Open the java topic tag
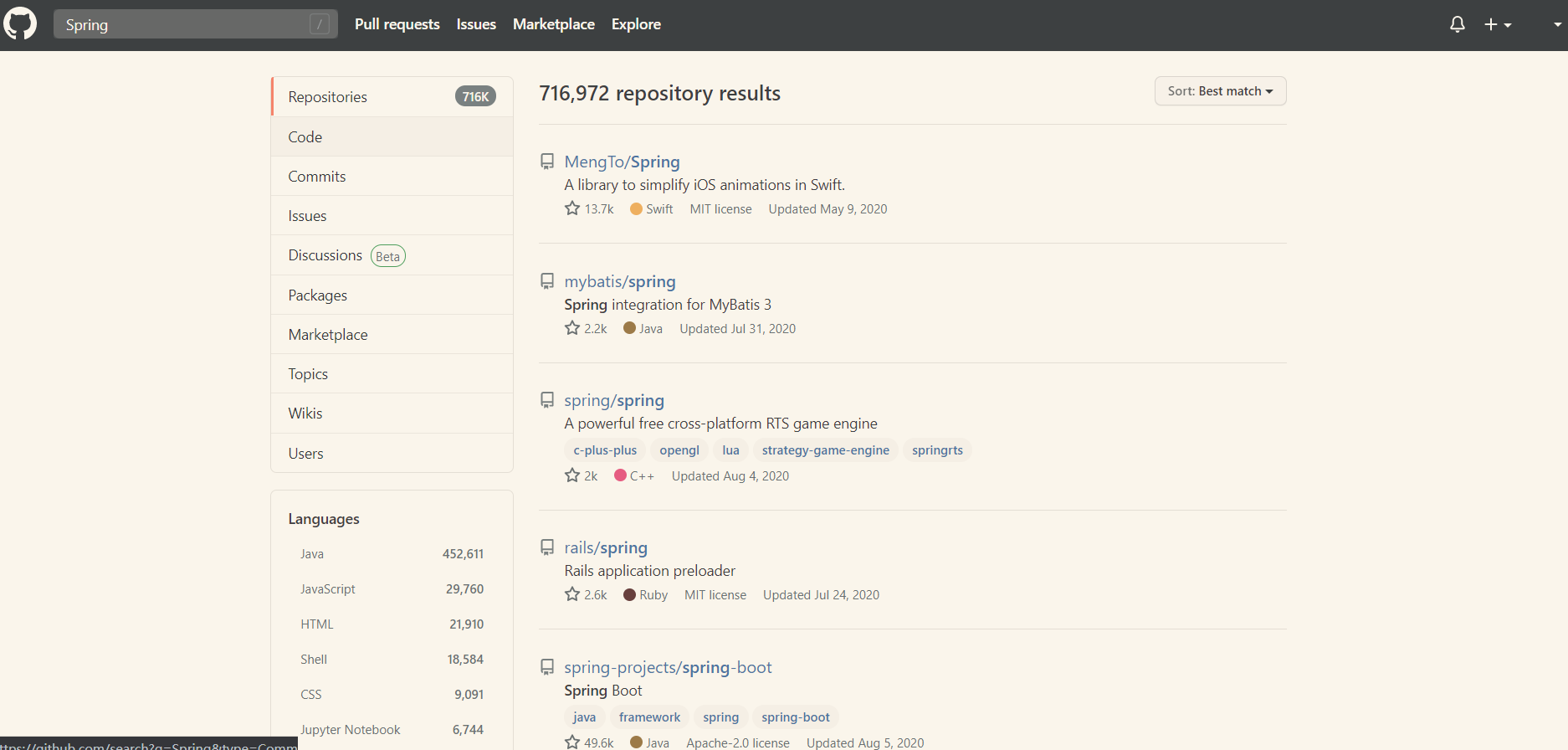The height and width of the screenshot is (750, 1568). coord(585,717)
